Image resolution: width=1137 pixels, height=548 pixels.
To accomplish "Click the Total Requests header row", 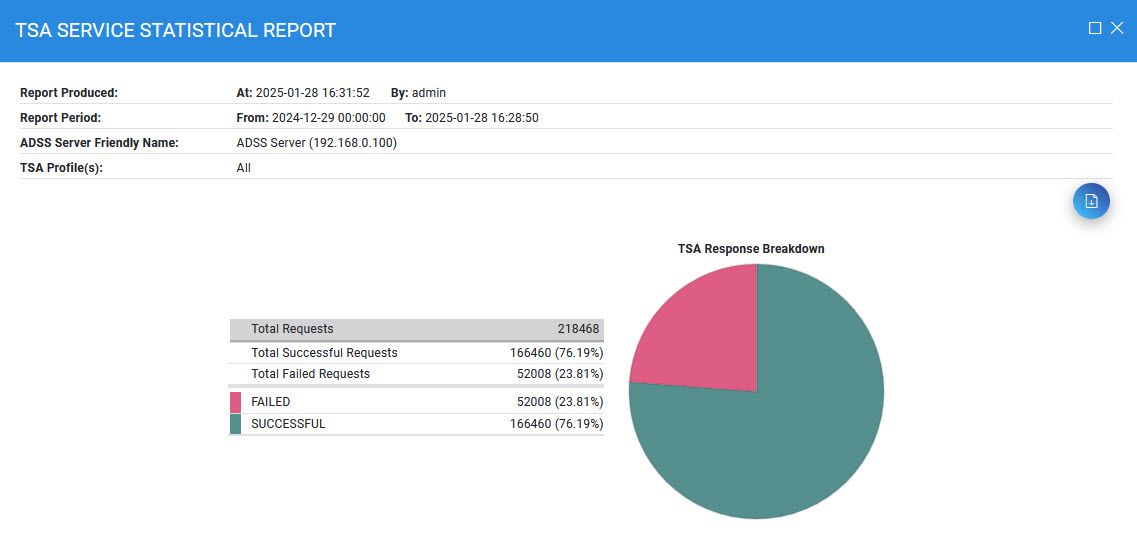I will [416, 329].
